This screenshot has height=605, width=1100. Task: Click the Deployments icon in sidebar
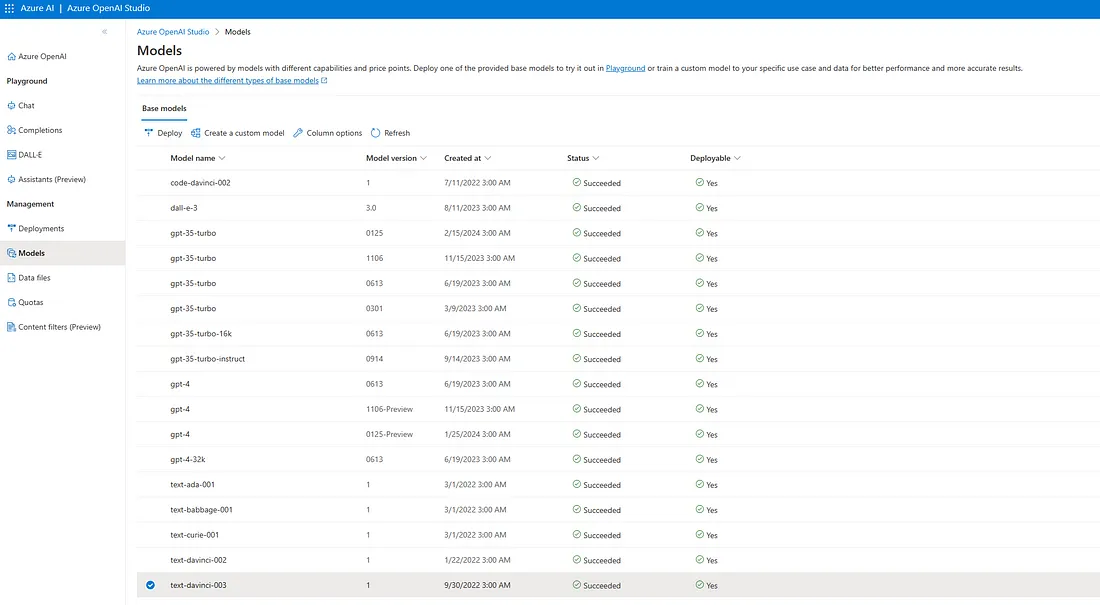click(11, 228)
